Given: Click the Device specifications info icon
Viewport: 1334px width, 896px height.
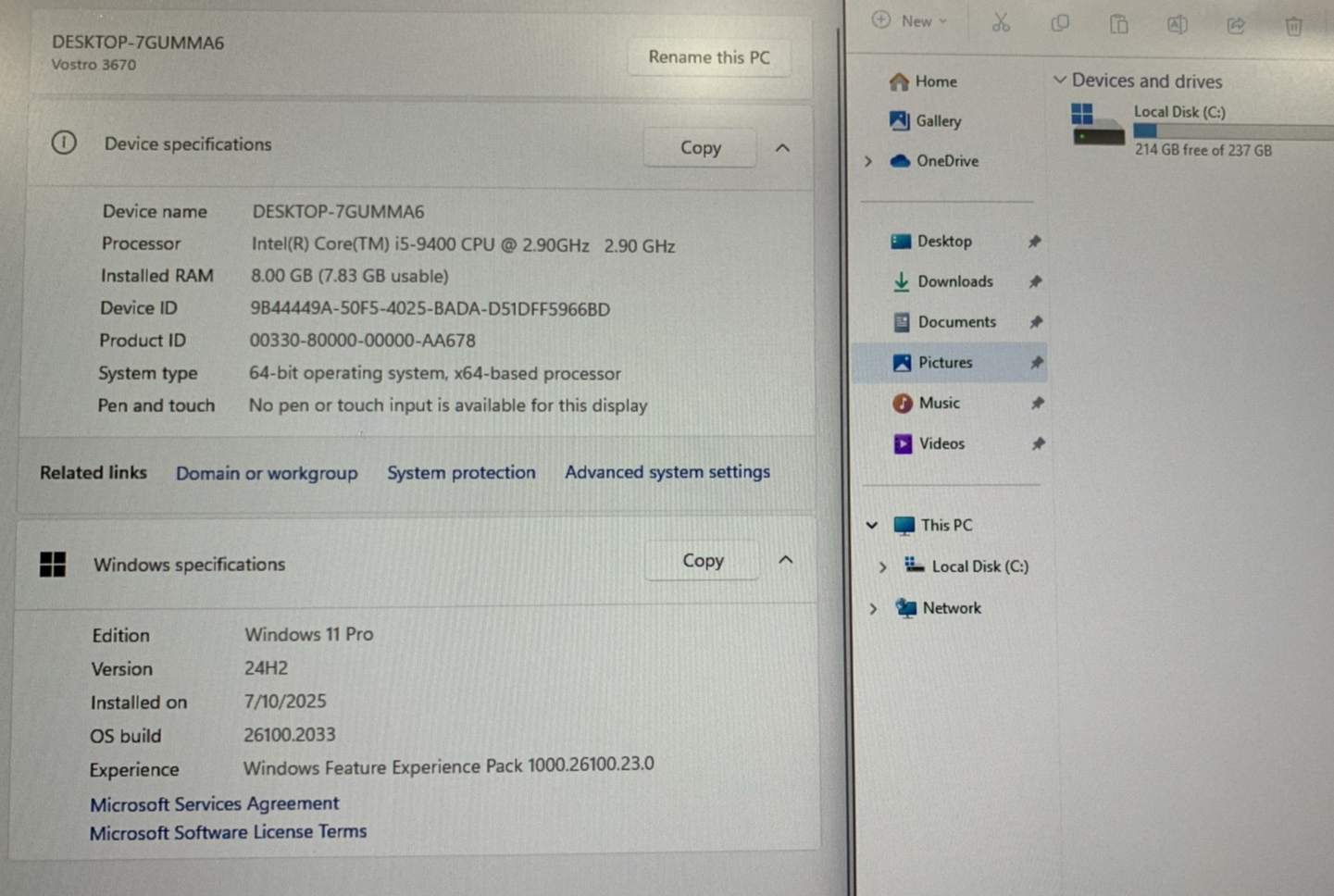Looking at the screenshot, I should tap(64, 143).
